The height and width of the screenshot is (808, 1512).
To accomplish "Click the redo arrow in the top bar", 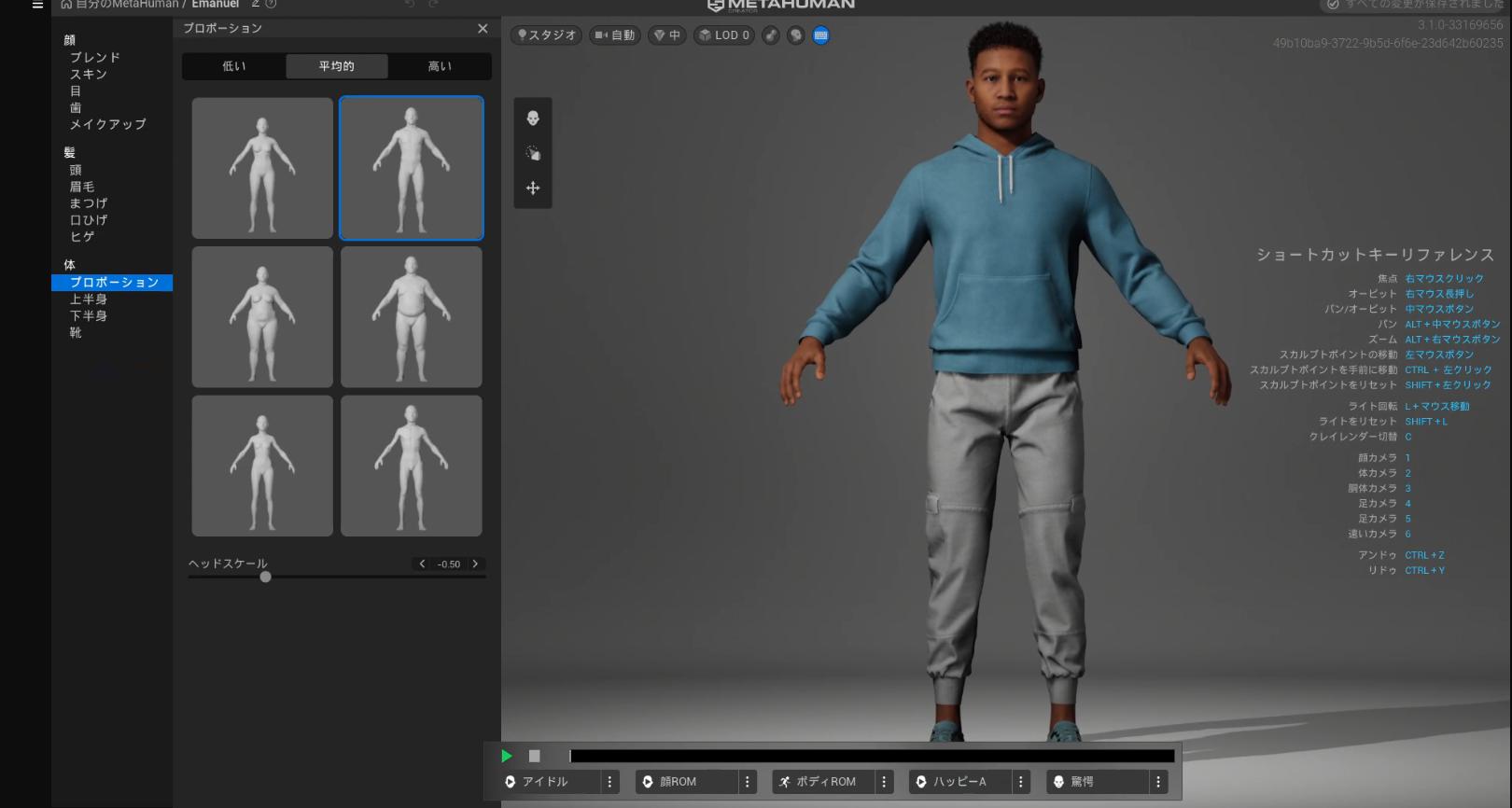I will coord(433,4).
